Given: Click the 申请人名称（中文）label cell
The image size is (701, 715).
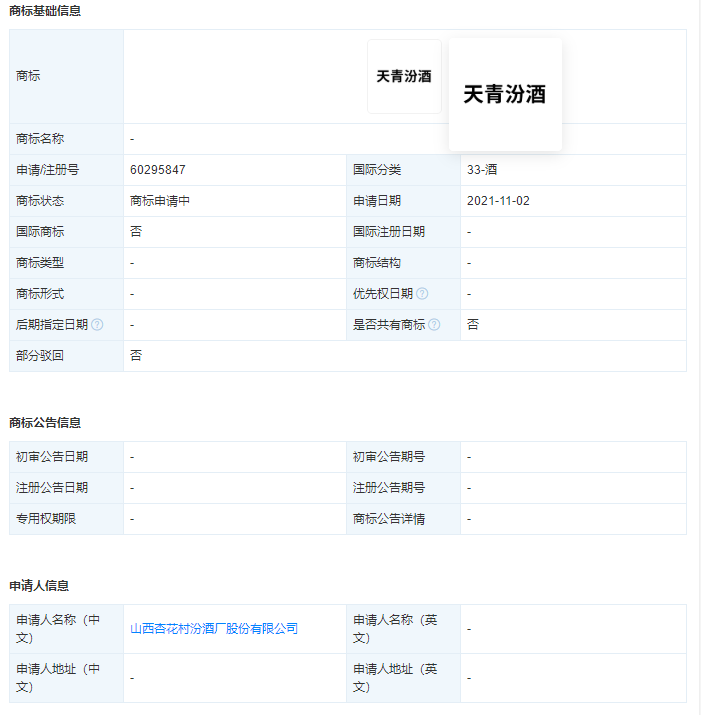Looking at the screenshot, I should pyautogui.click(x=67, y=629).
